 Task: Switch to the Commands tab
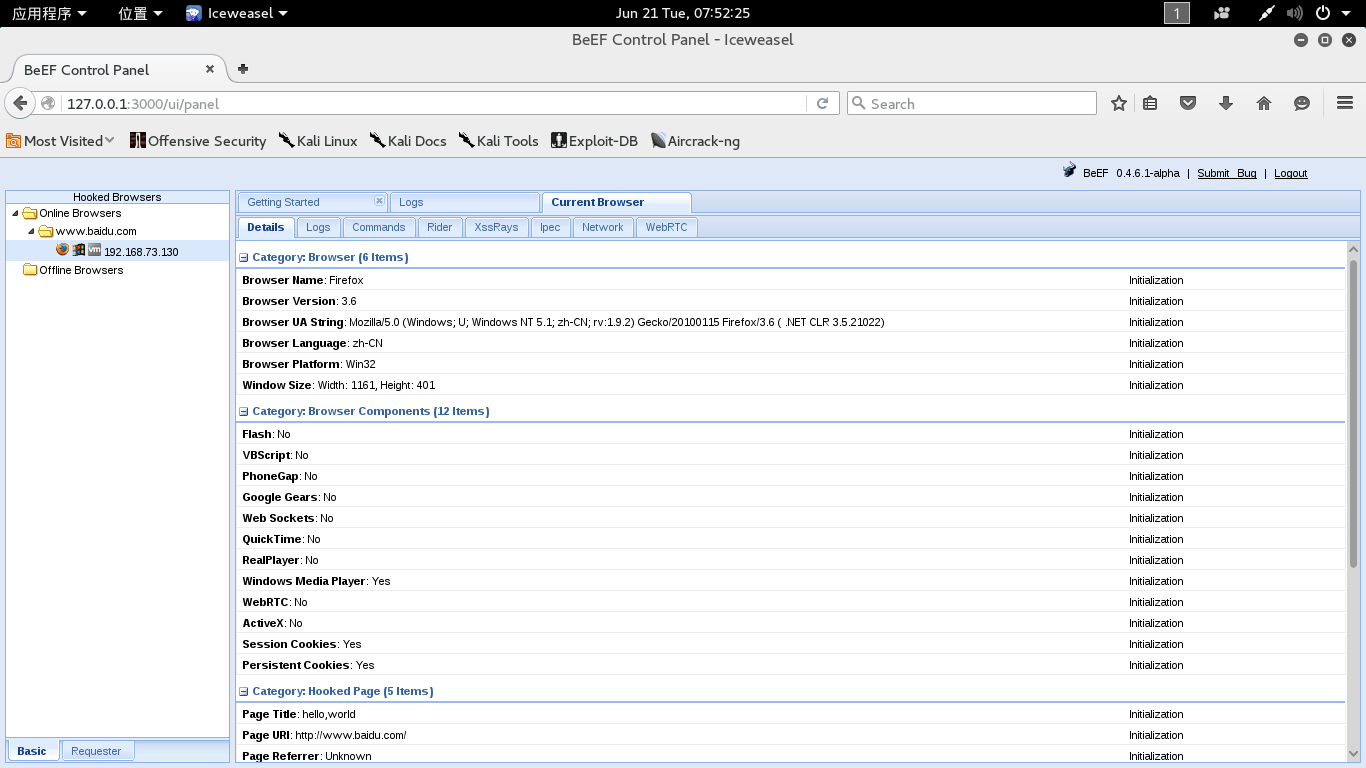[x=378, y=227]
